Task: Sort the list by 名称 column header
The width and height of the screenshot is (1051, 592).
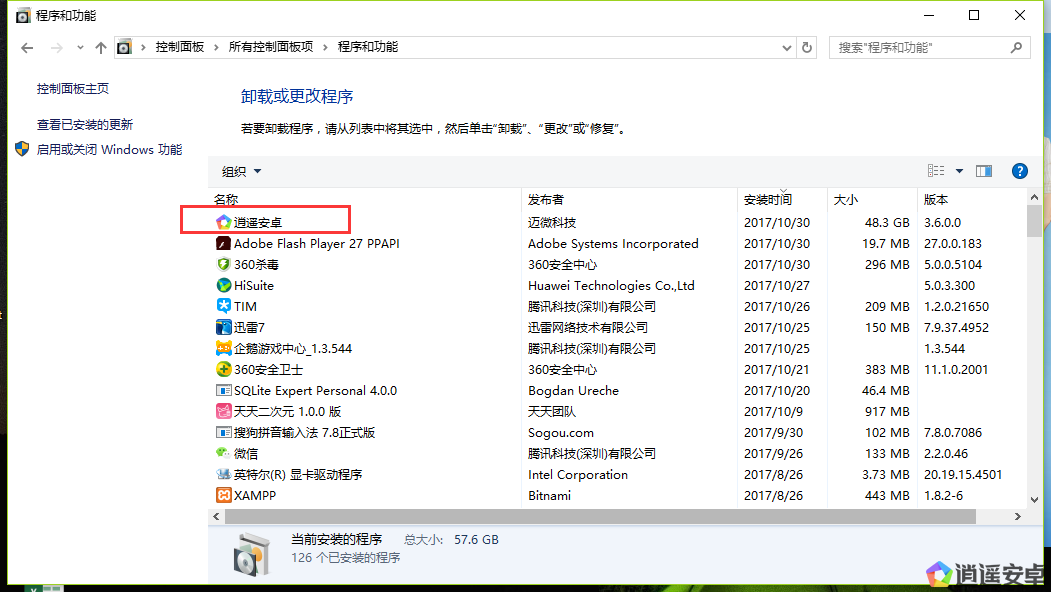Action: click(x=227, y=199)
